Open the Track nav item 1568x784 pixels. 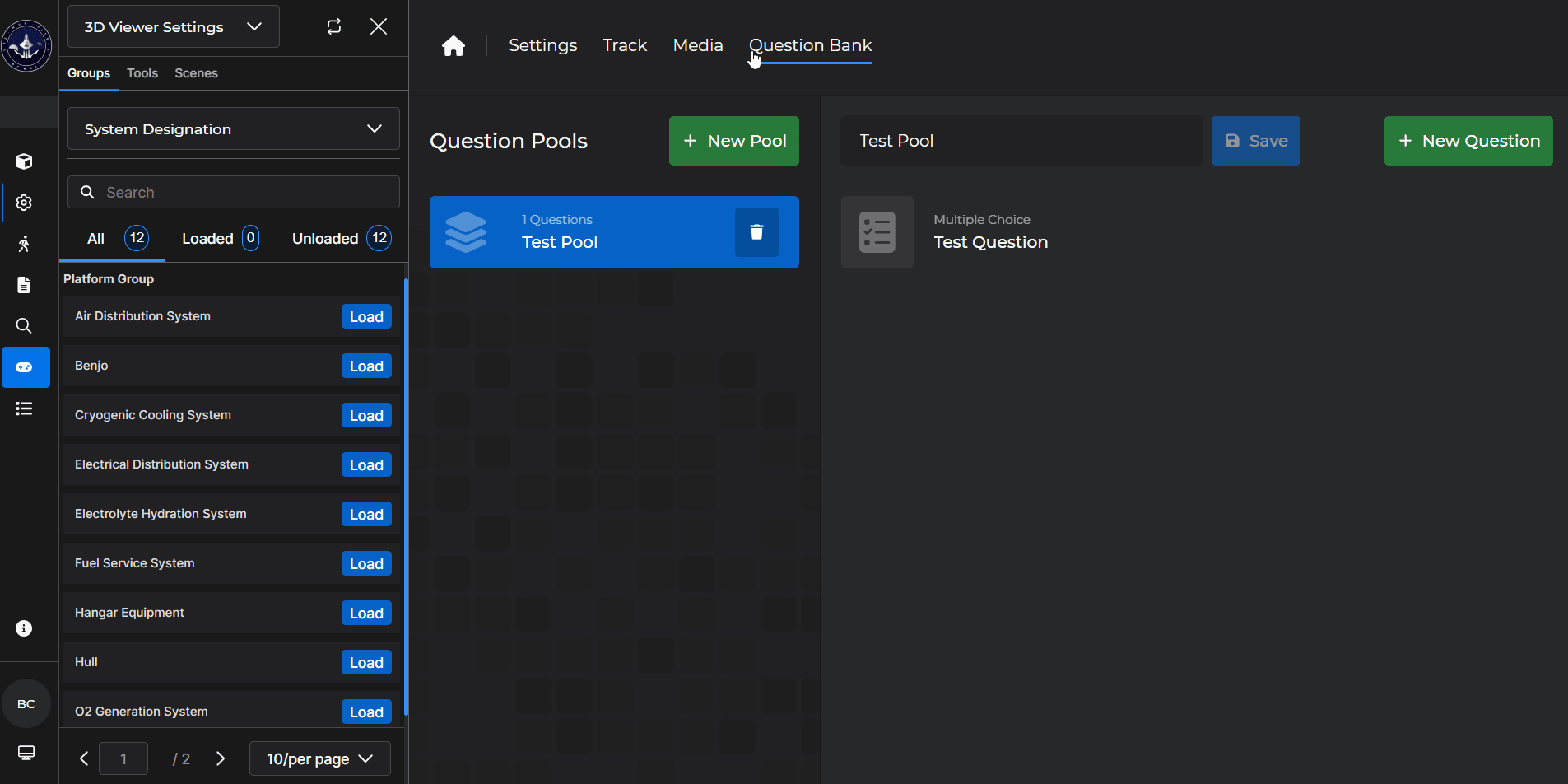tap(625, 45)
